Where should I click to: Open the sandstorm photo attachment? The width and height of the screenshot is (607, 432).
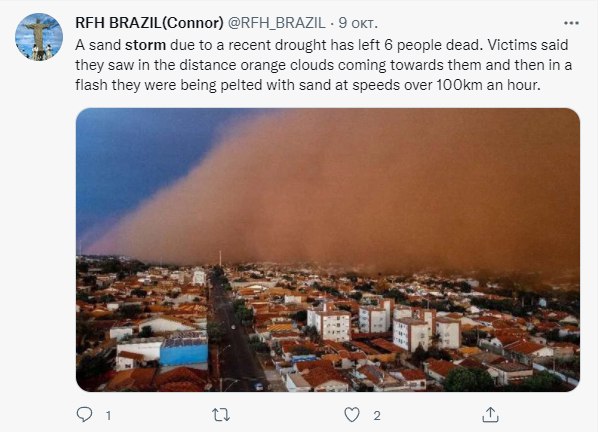click(x=328, y=249)
